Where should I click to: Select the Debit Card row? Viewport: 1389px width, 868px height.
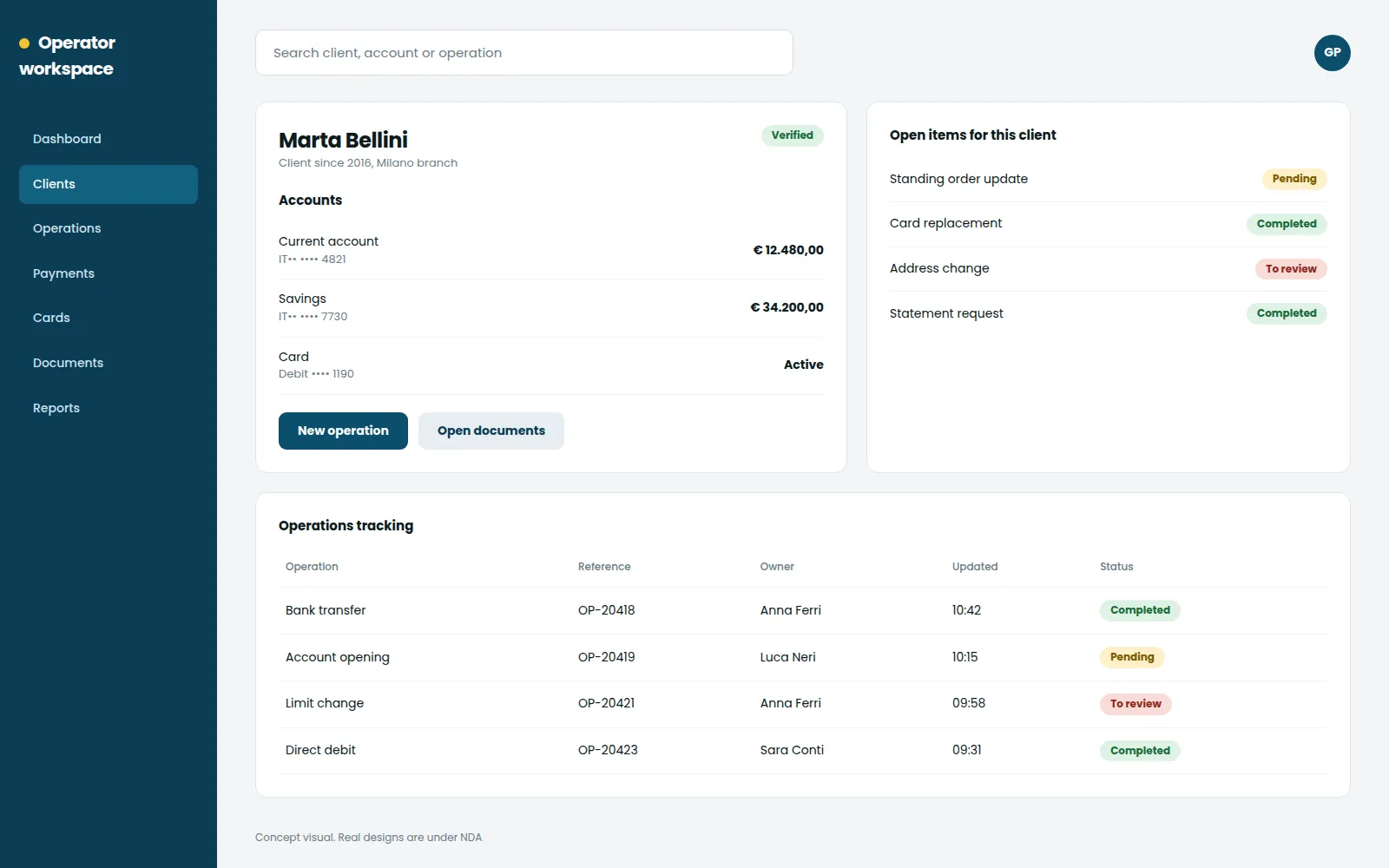[x=551, y=365]
